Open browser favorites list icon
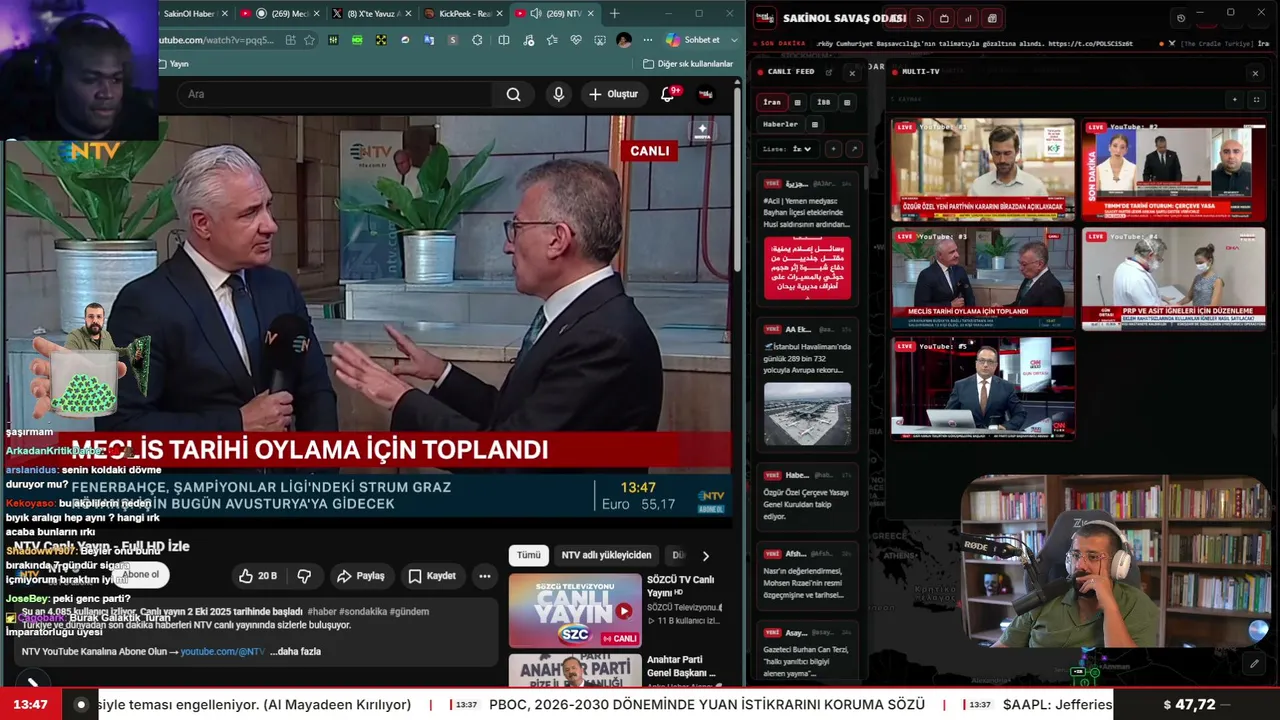1280x720 pixels. (553, 40)
